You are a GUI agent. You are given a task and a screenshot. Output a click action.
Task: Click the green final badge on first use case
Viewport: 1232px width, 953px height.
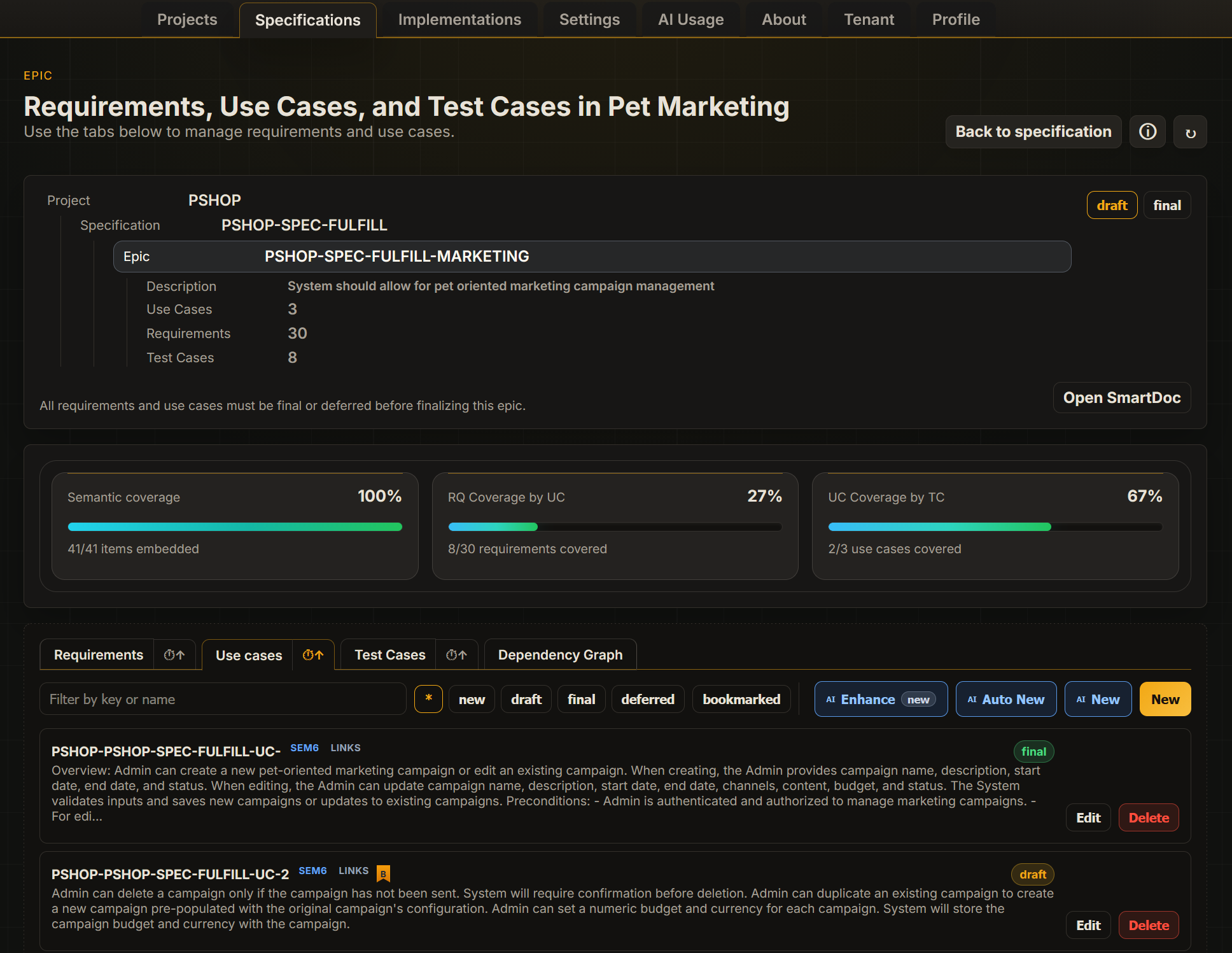pyautogui.click(x=1033, y=752)
